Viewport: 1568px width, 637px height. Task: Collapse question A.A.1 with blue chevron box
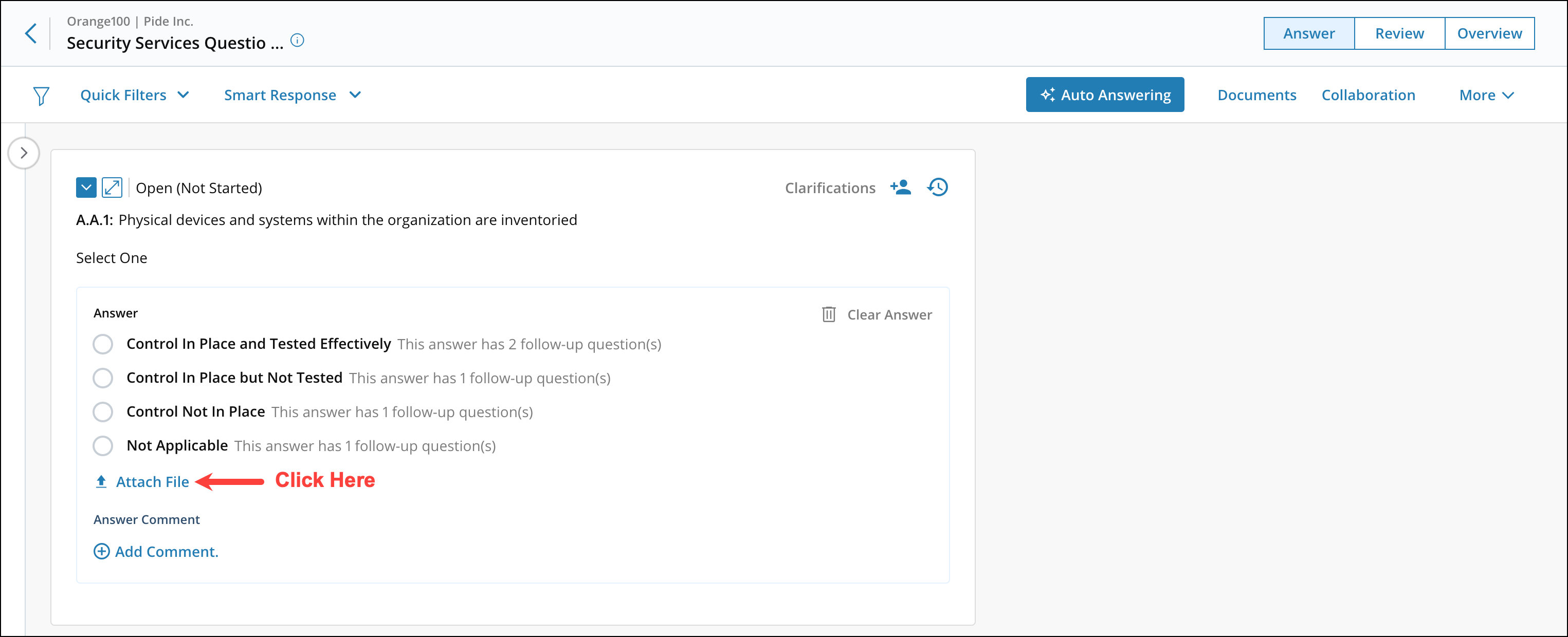click(x=86, y=188)
